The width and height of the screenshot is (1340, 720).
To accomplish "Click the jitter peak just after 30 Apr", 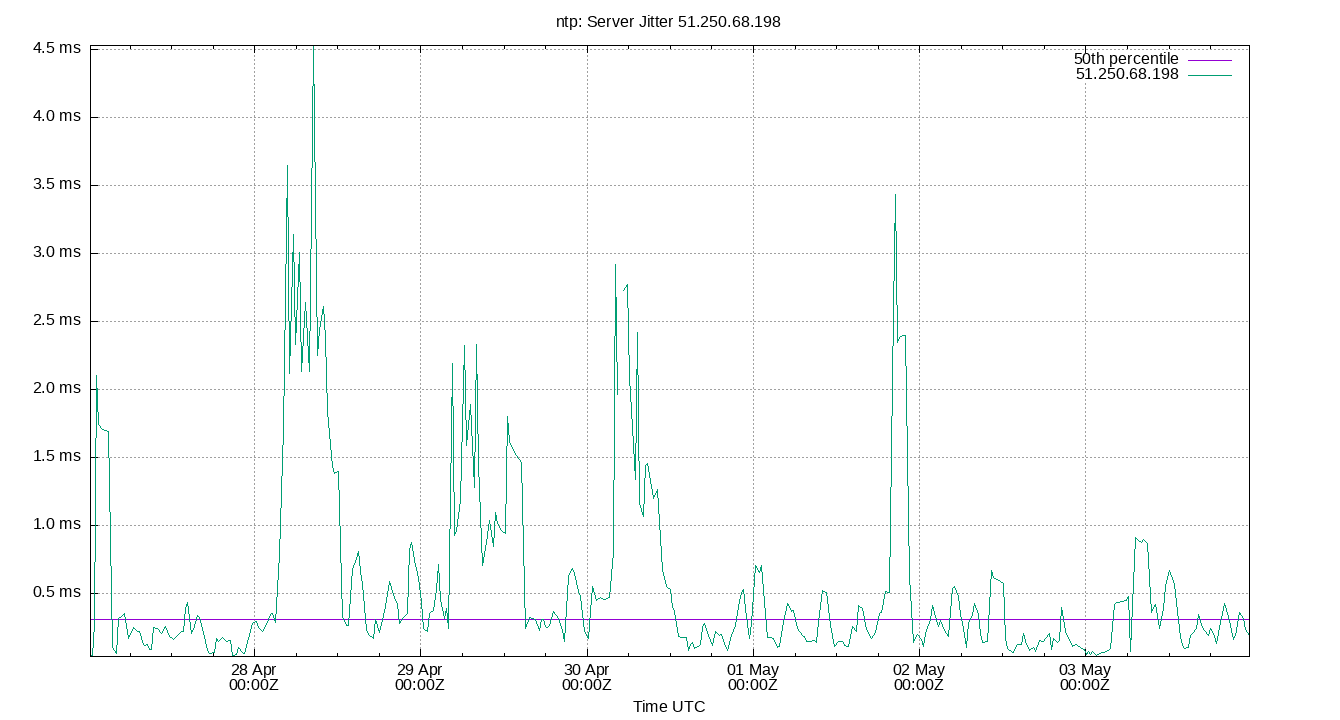I will 615,265.
